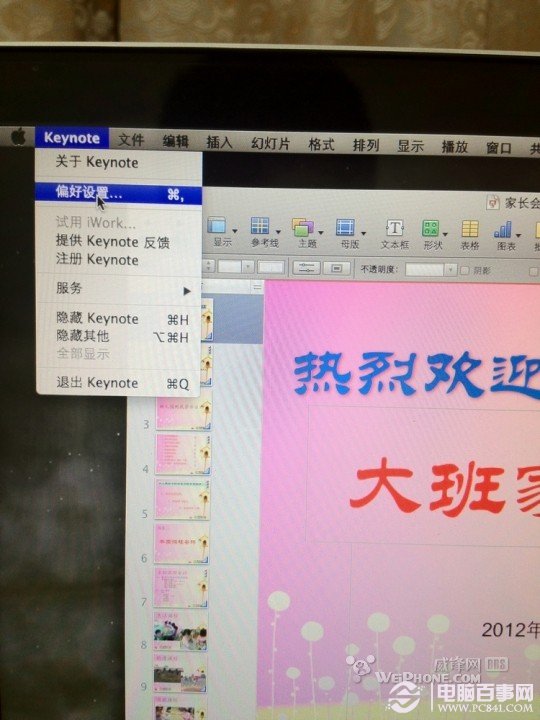Screen dimensions: 540x720
Task: Open the 不透明度 opacity combo box
Action: [430, 270]
